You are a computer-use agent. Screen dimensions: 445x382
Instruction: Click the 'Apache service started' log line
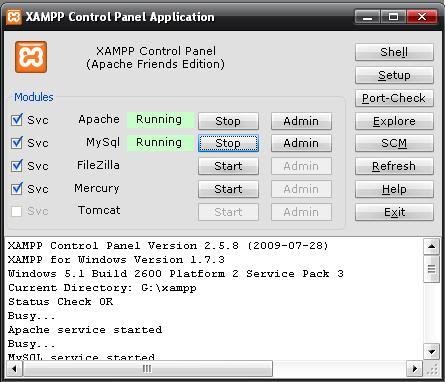click(85, 330)
